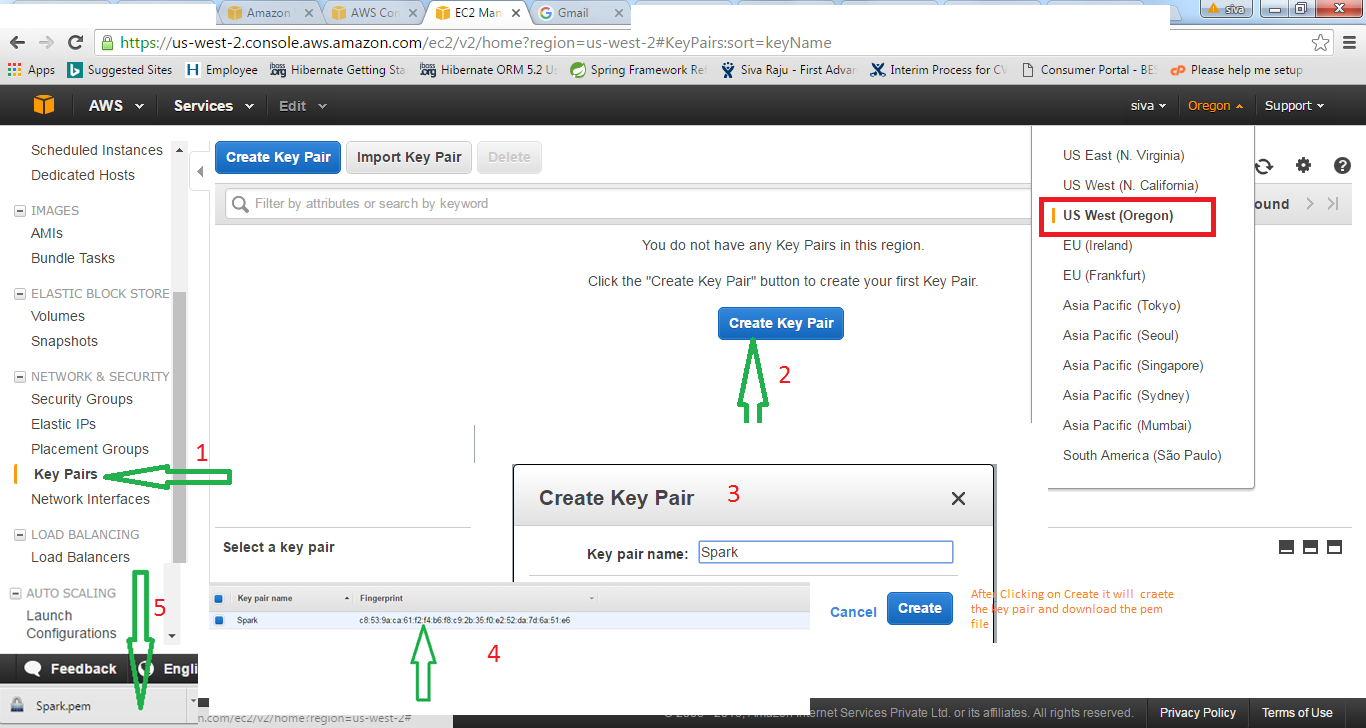Click the help question mark icon
This screenshot has width=1366, height=728.
[x=1342, y=165]
